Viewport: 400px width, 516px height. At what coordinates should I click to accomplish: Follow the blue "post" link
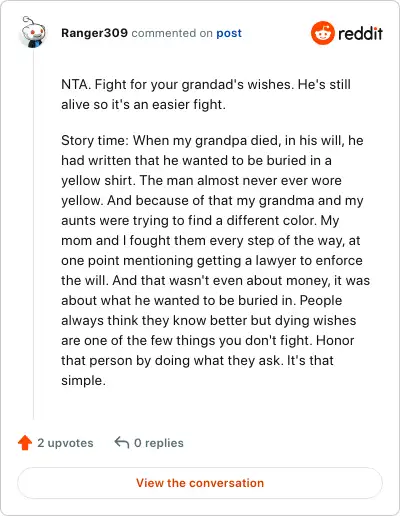click(229, 33)
